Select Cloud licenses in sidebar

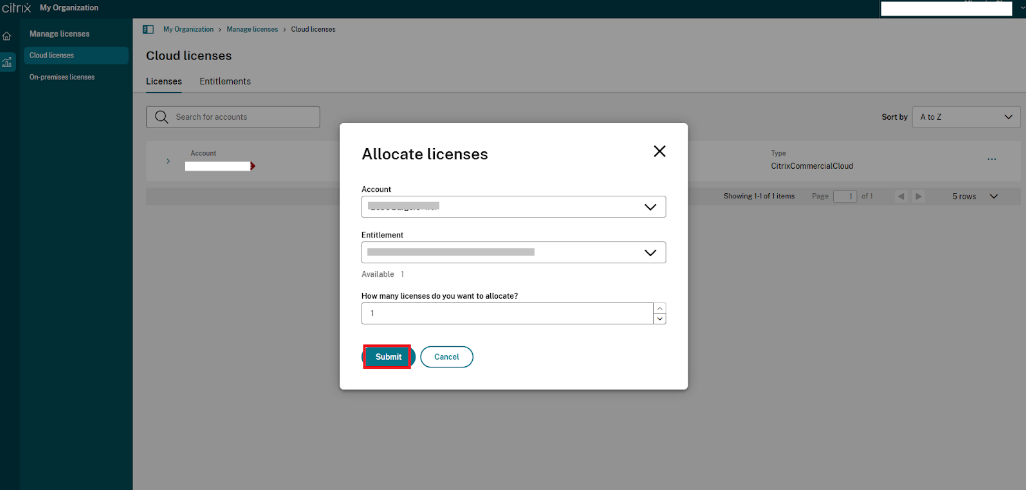pos(52,55)
